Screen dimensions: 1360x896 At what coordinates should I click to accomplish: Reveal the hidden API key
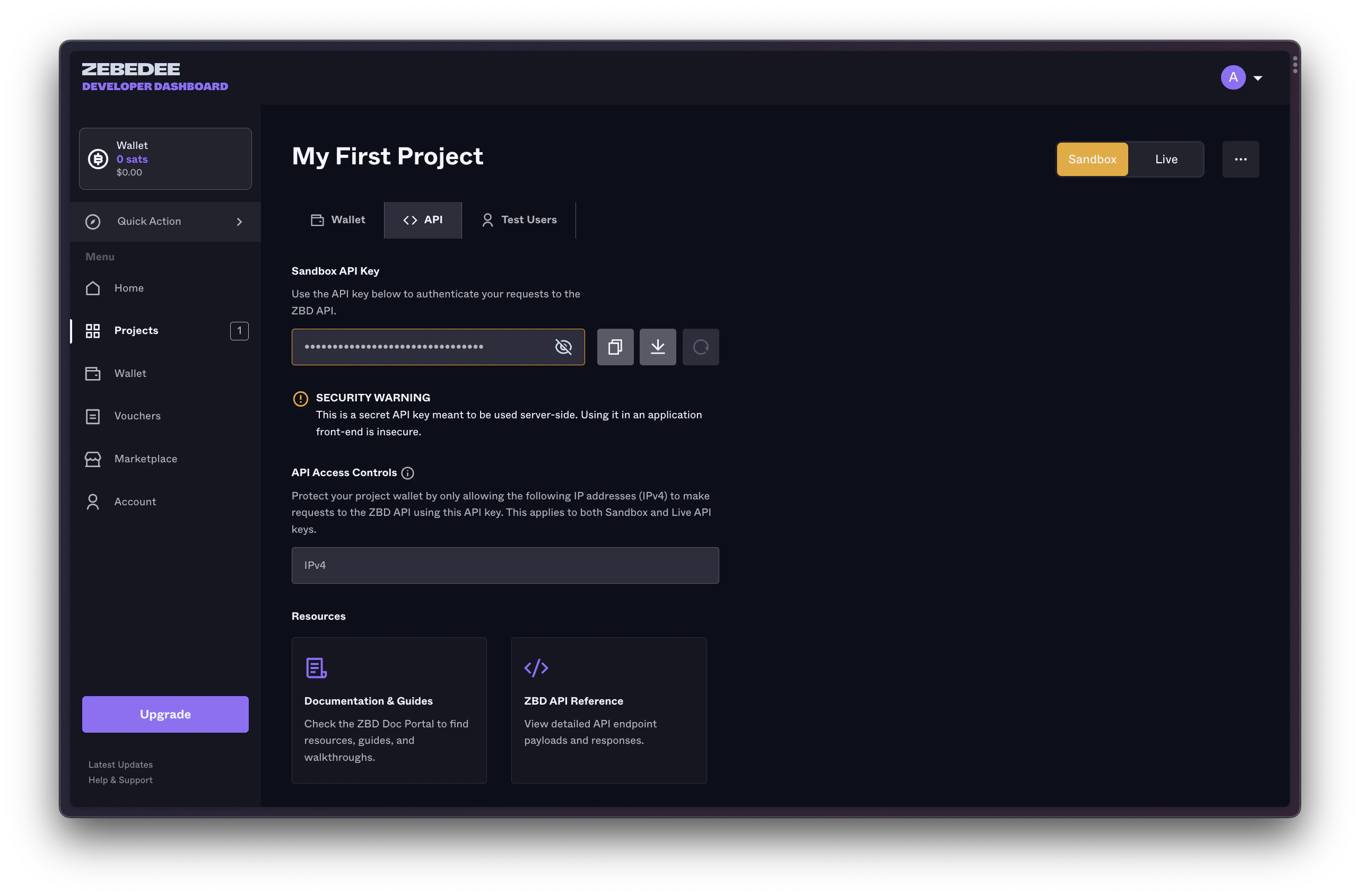tap(563, 347)
